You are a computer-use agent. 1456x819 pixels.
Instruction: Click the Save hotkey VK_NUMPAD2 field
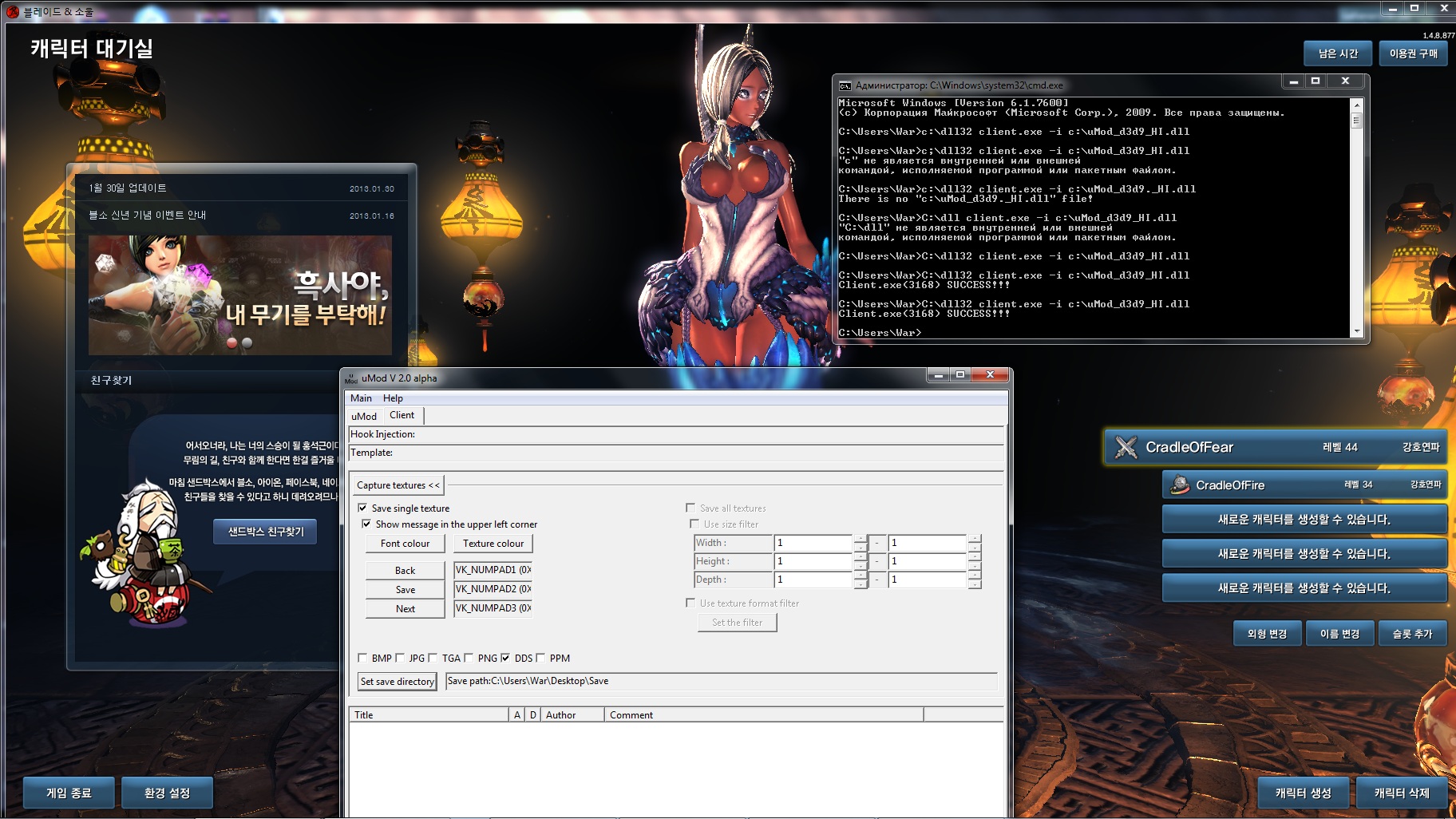click(493, 589)
